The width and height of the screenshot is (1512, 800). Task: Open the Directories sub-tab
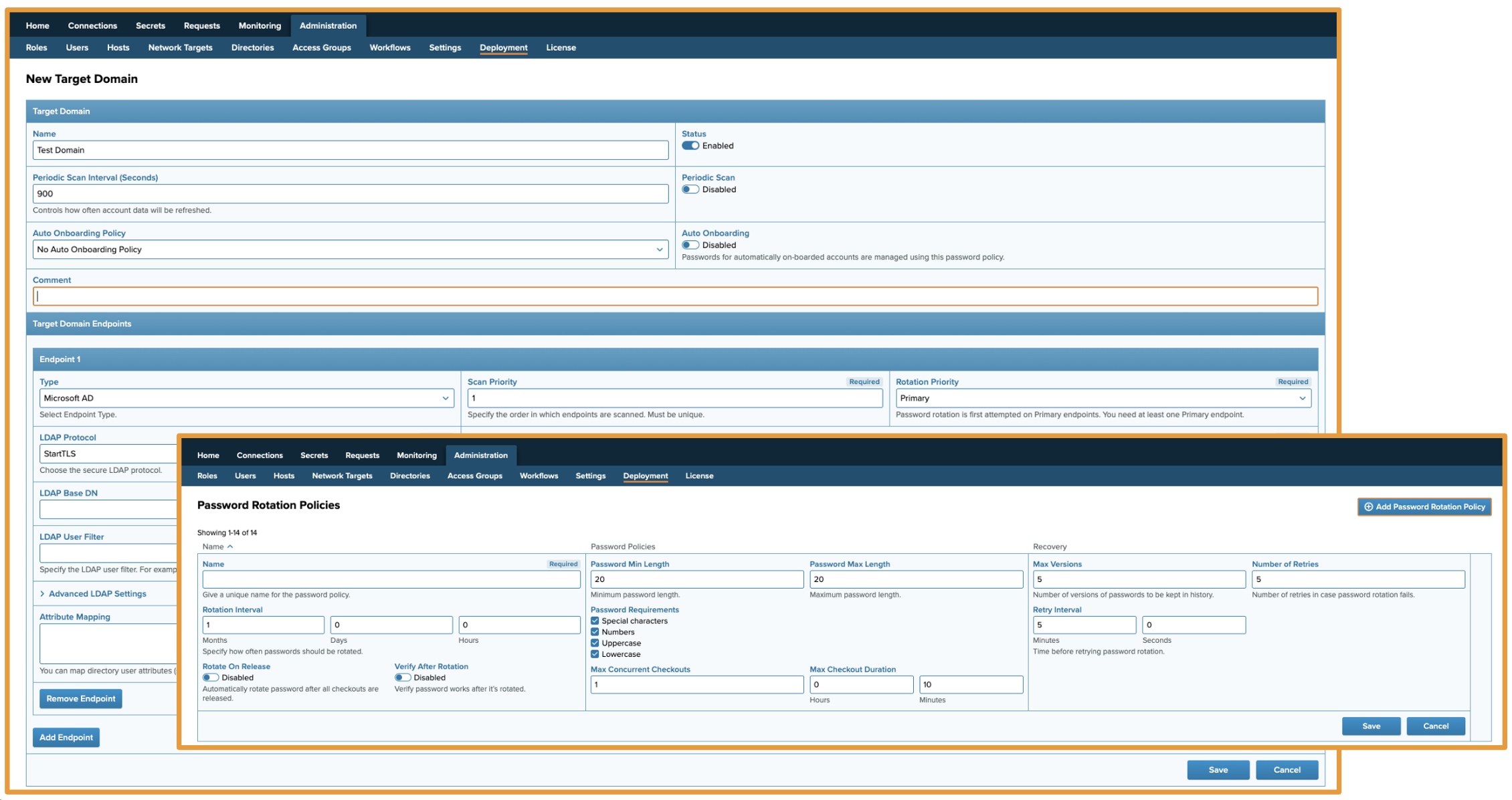click(x=252, y=47)
